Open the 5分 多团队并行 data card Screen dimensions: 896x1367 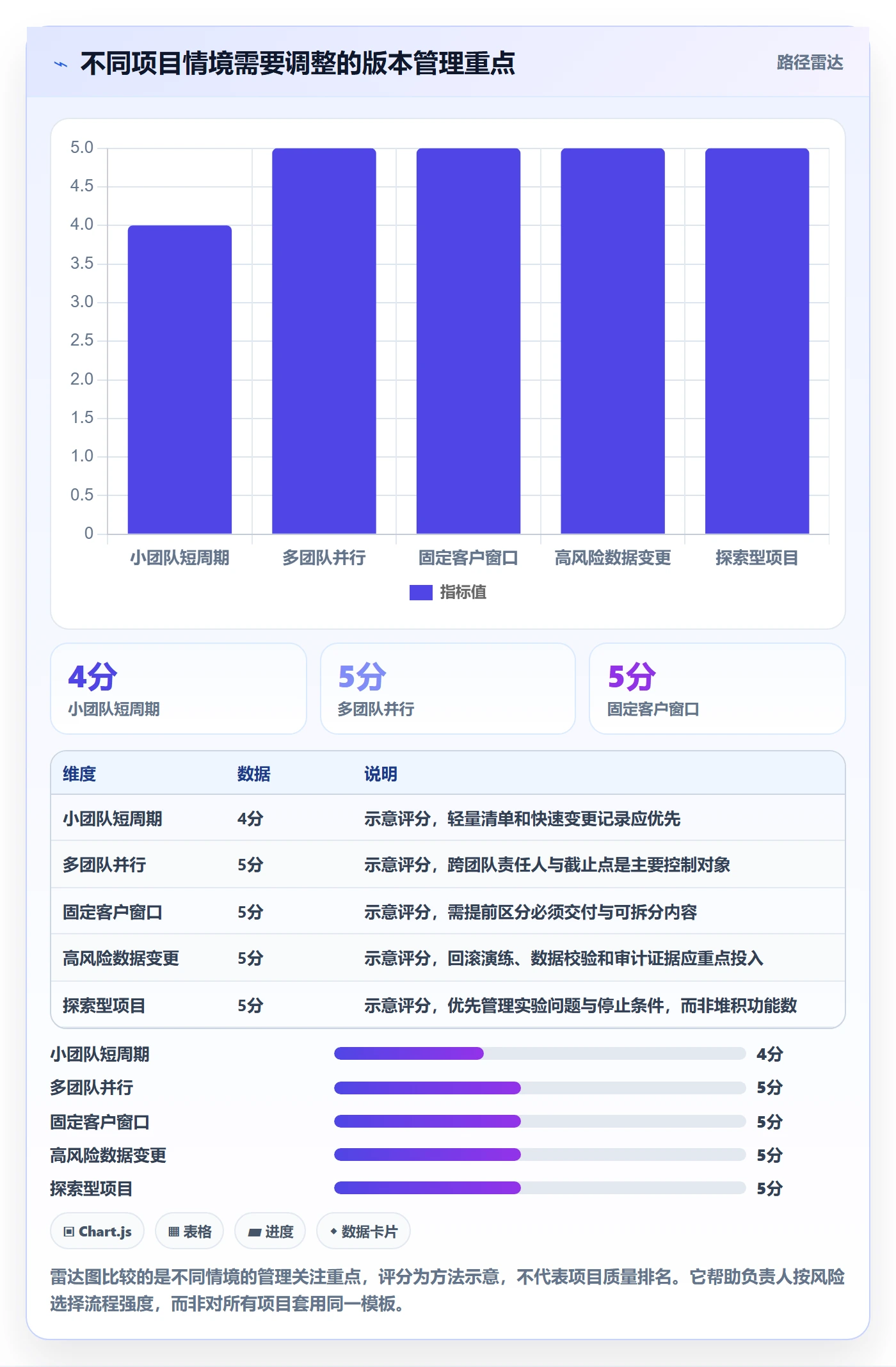(448, 689)
